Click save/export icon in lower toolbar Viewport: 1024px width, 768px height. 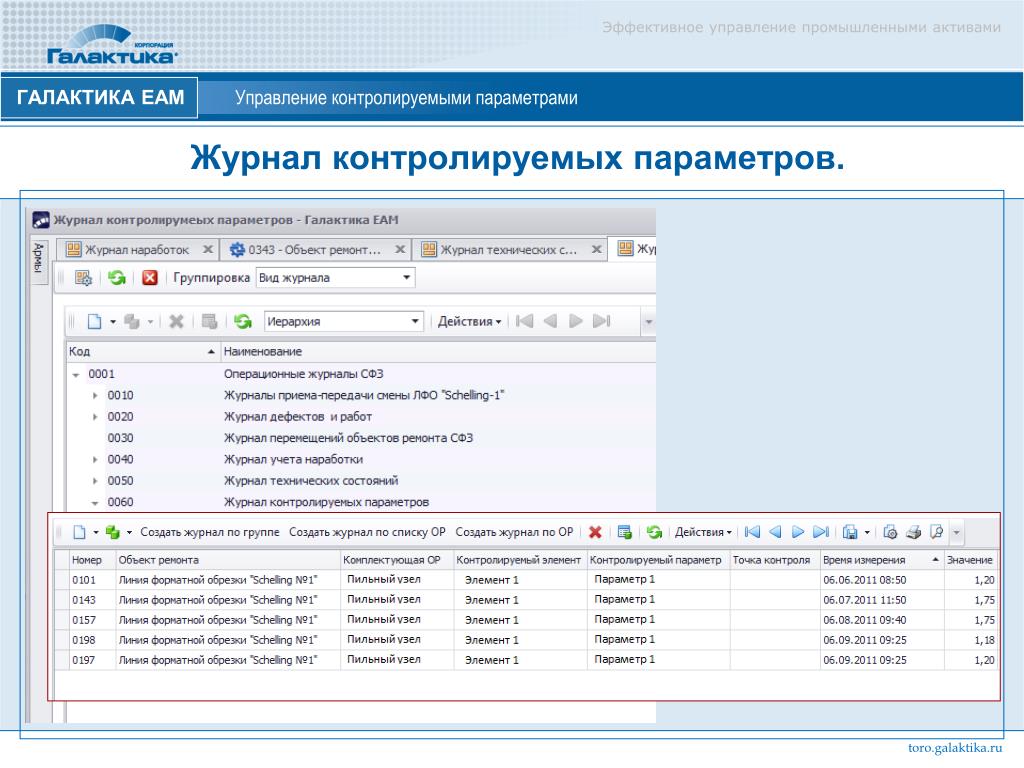tap(850, 532)
